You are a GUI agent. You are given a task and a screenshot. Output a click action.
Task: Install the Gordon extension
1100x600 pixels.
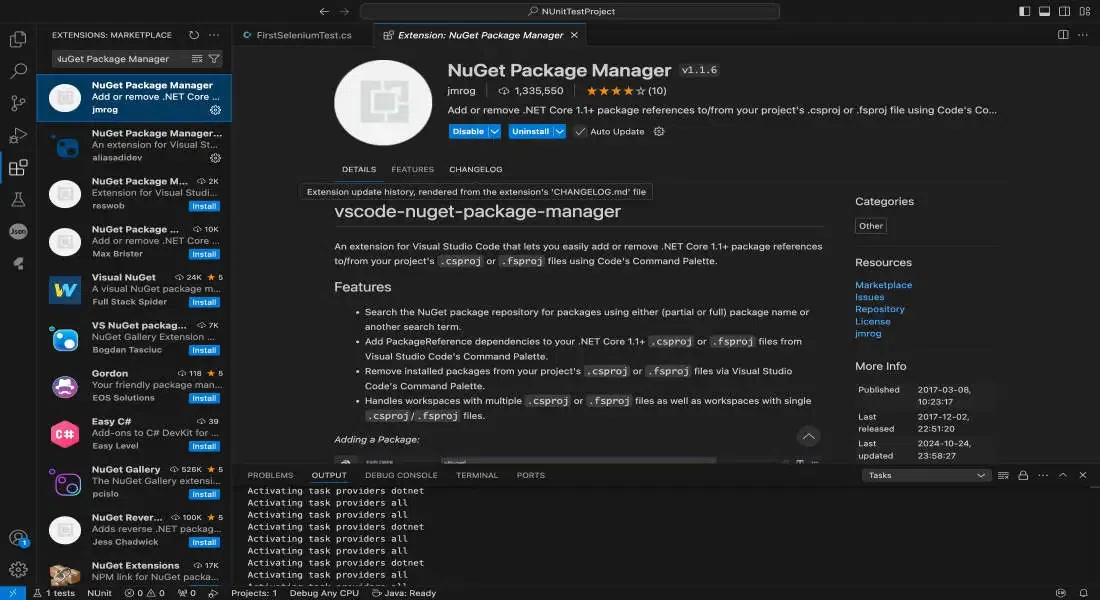tap(204, 399)
